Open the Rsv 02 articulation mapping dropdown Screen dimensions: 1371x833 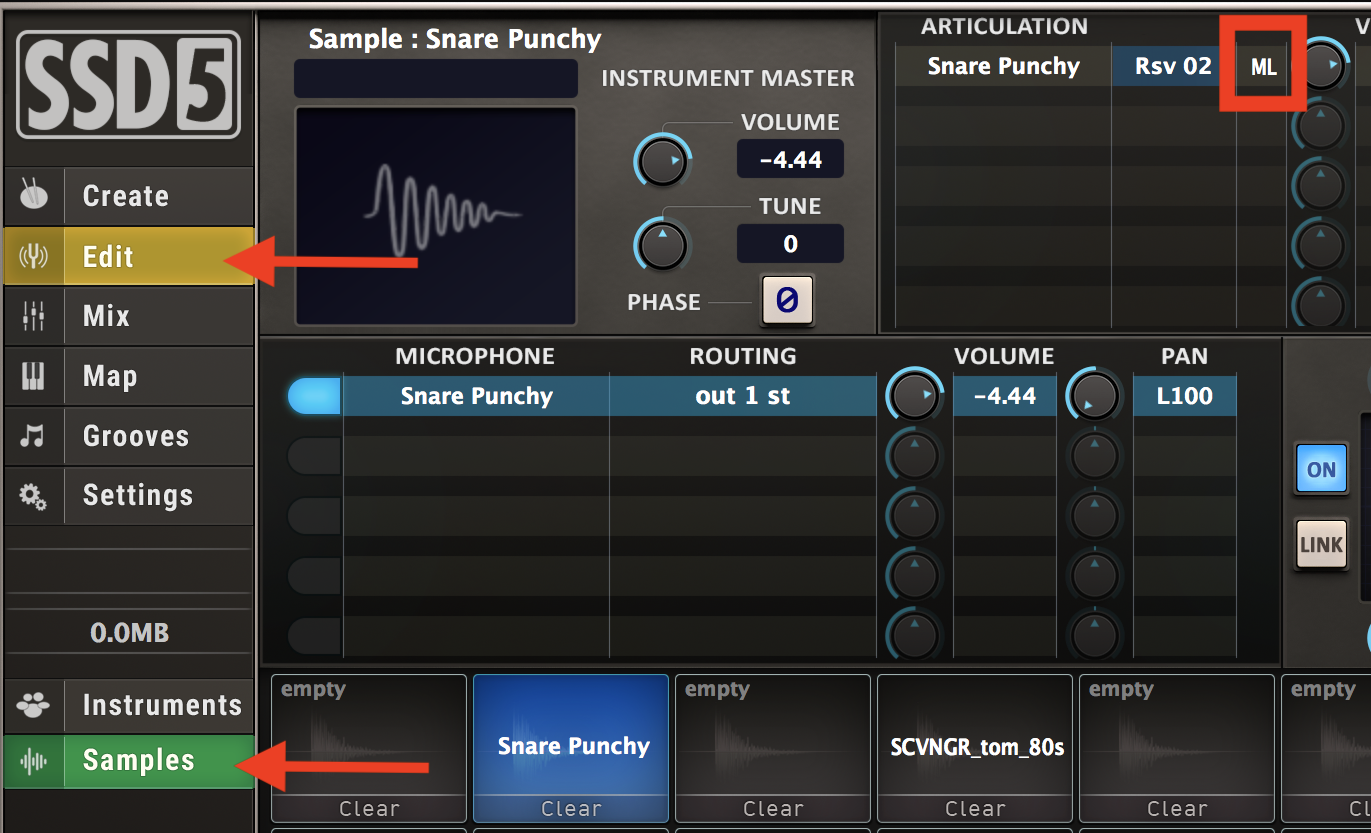[1173, 66]
